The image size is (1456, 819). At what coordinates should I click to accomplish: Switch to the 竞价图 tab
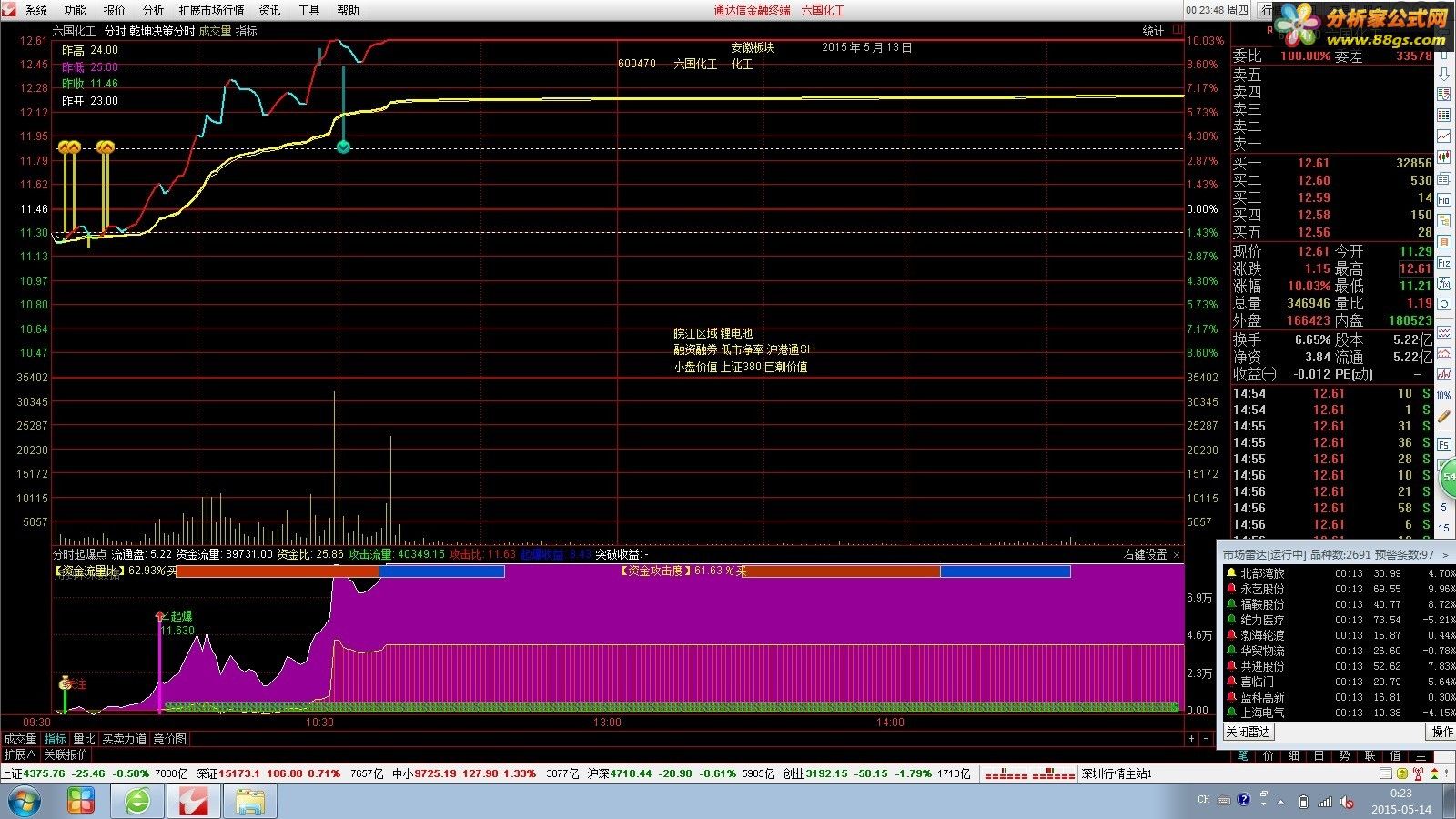pyautogui.click(x=170, y=739)
